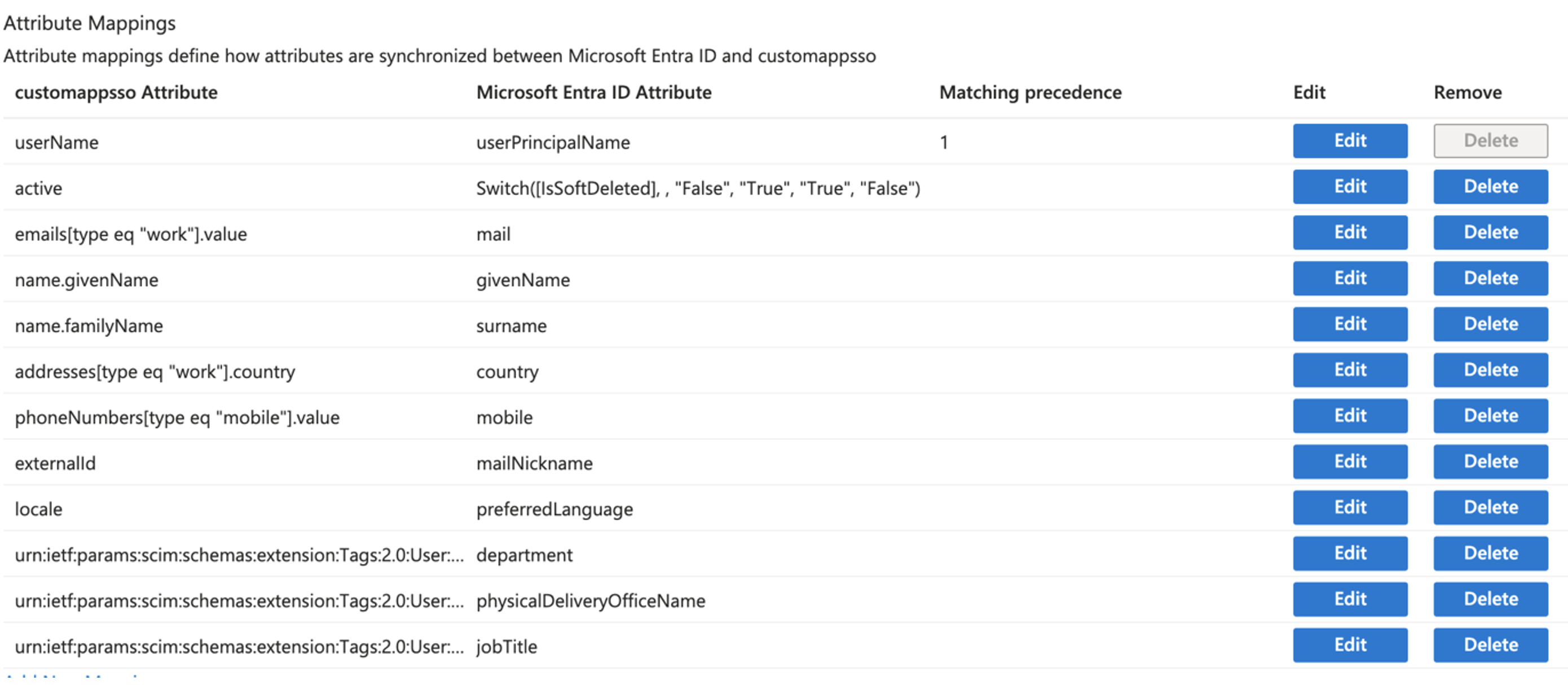The height and width of the screenshot is (685, 1568).
Task: Select the givenName Entra attribute
Action: 523,280
